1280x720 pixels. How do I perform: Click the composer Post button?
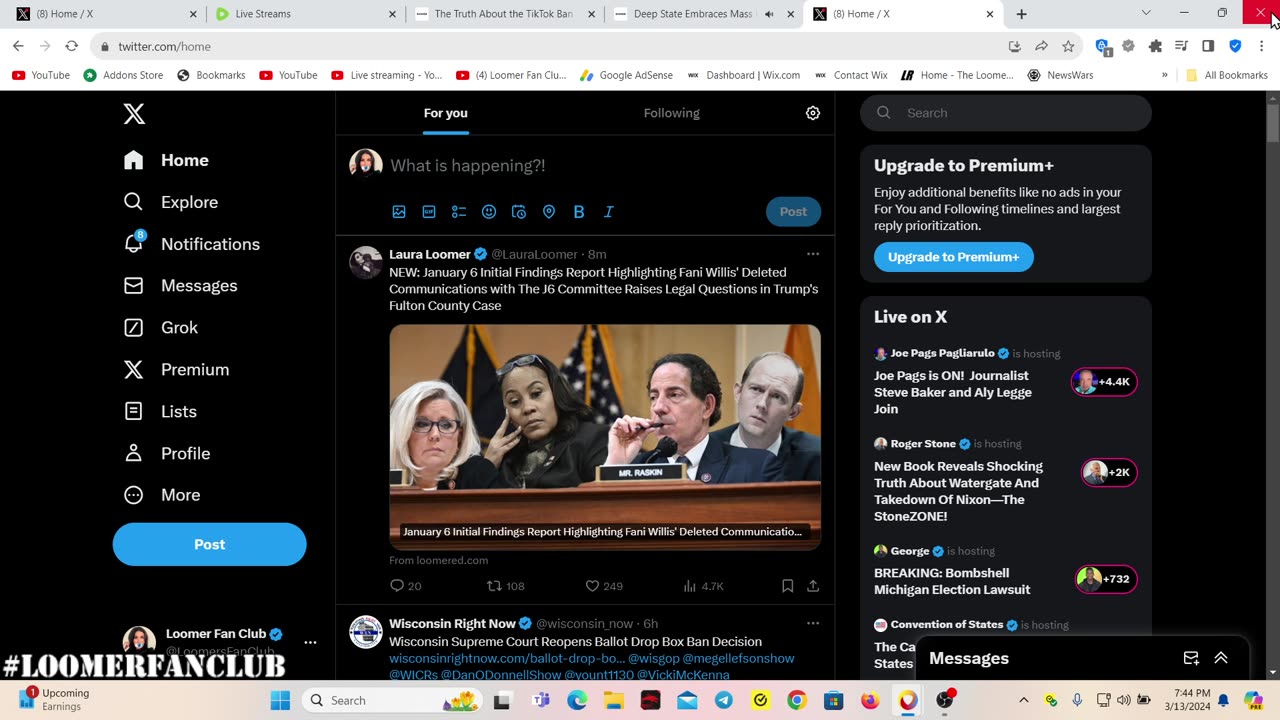[793, 212]
